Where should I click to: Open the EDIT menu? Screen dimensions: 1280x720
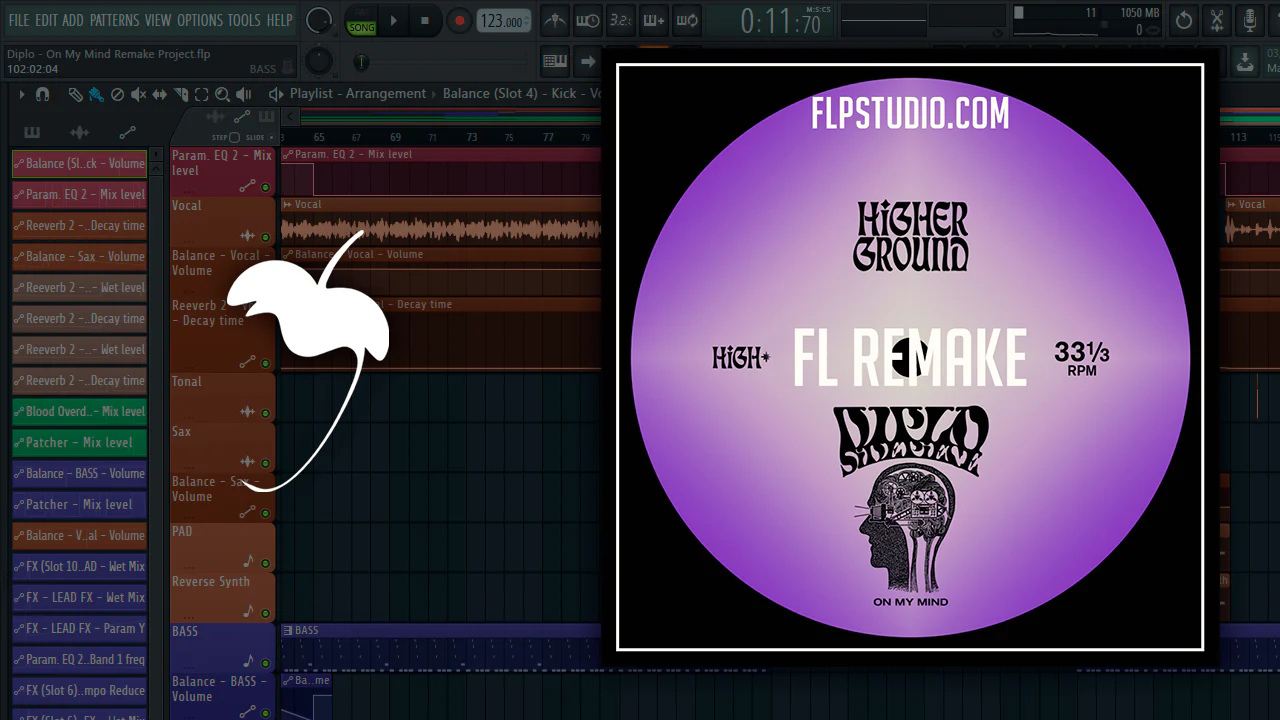[x=46, y=20]
